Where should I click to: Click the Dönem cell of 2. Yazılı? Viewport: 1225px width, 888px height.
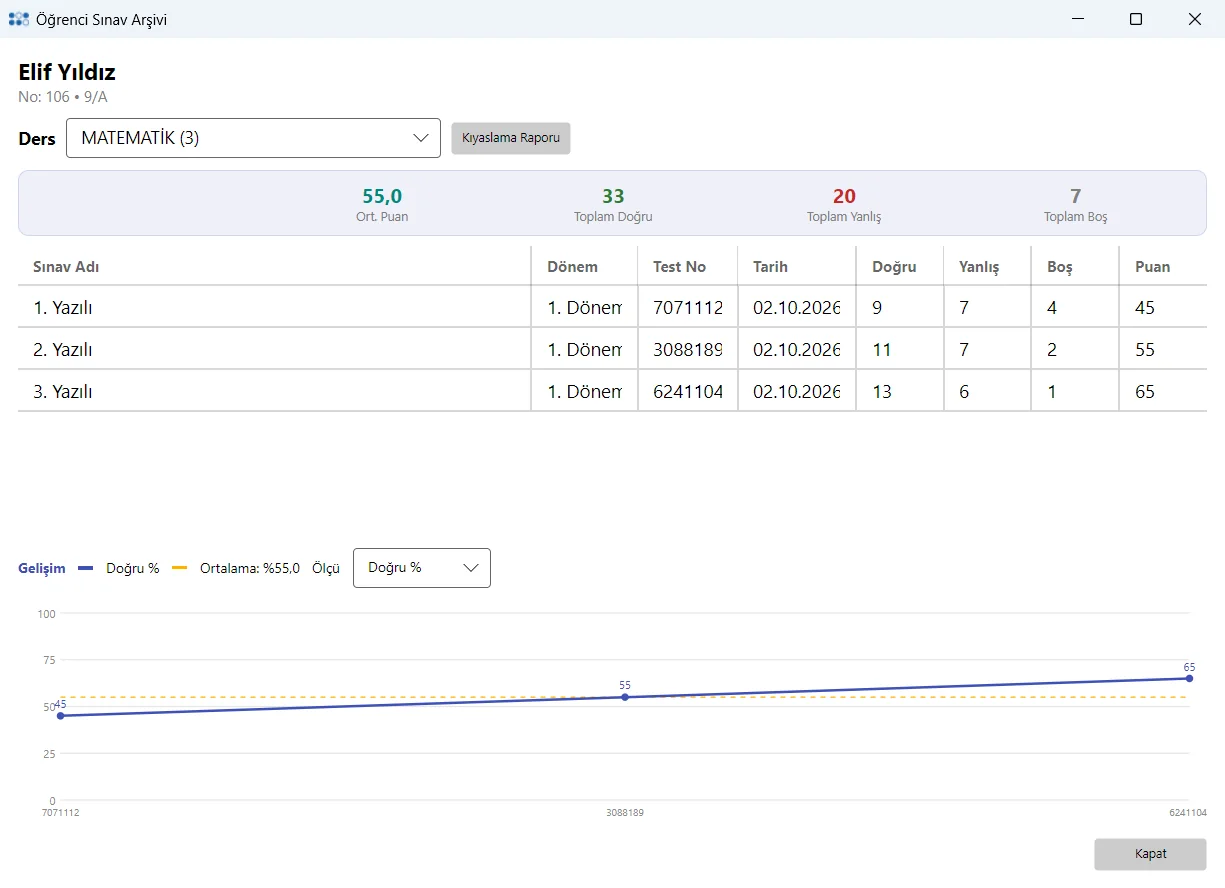tap(585, 350)
